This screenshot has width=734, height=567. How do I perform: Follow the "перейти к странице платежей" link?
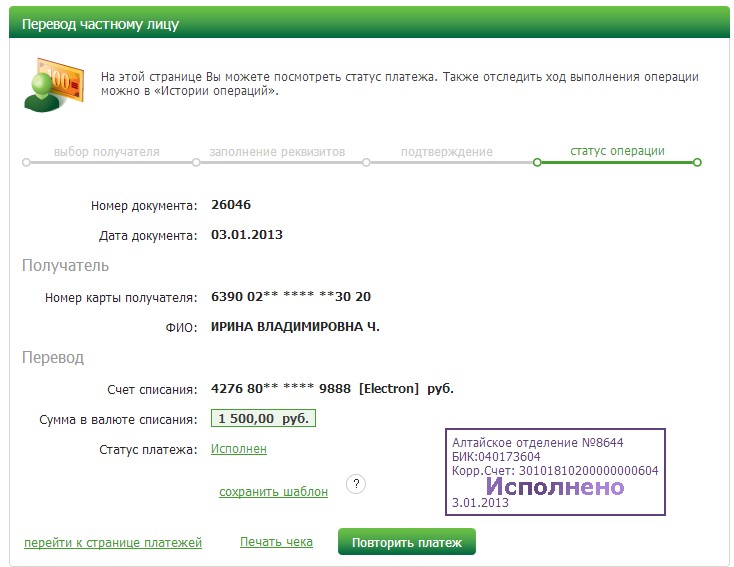point(113,543)
